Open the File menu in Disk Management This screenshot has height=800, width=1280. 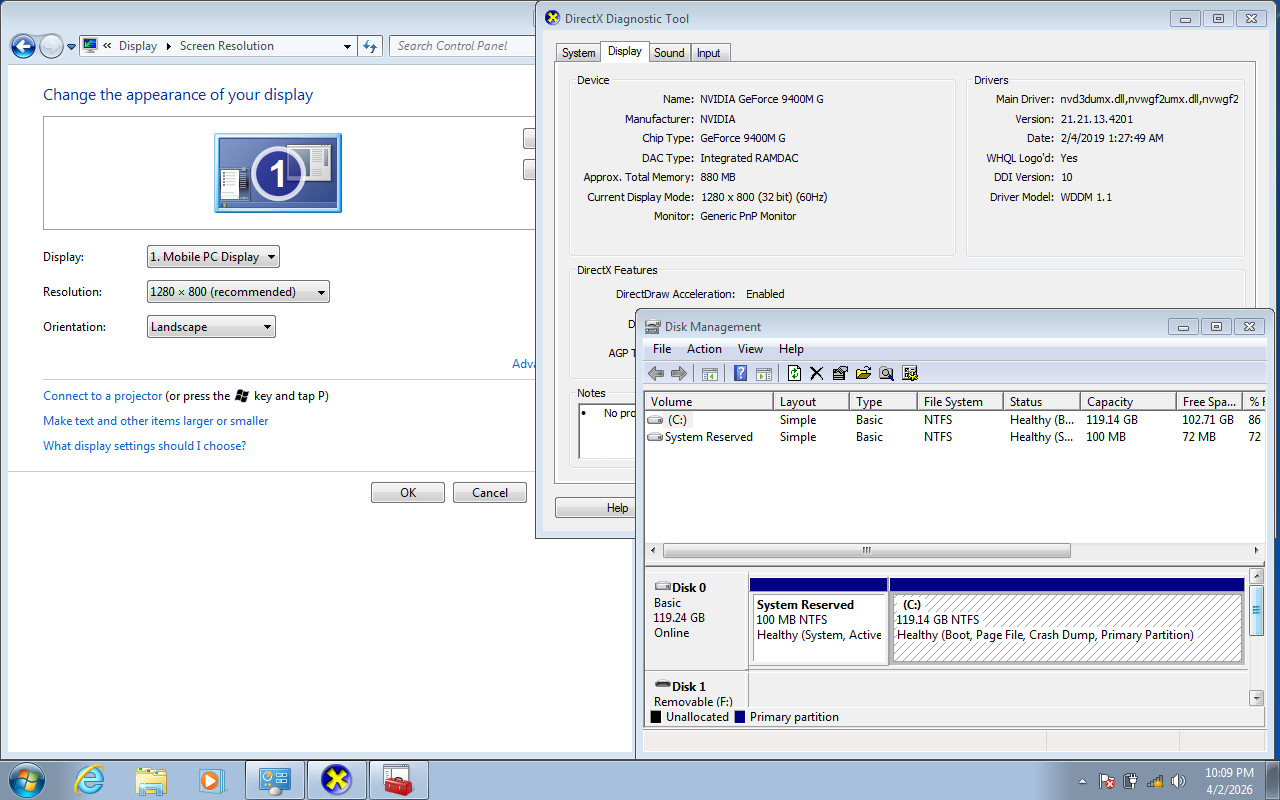click(662, 349)
